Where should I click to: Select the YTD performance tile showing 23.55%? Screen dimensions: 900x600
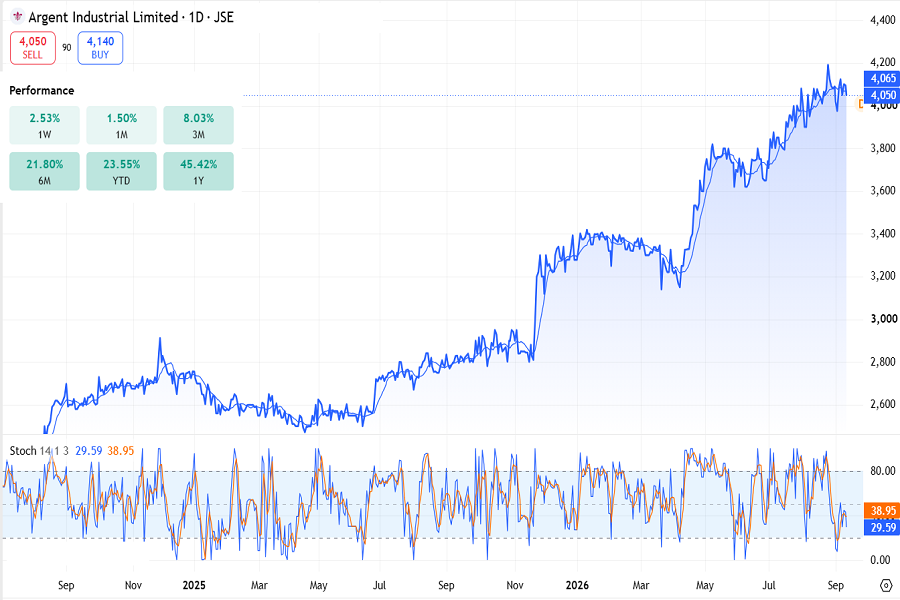(x=122, y=171)
